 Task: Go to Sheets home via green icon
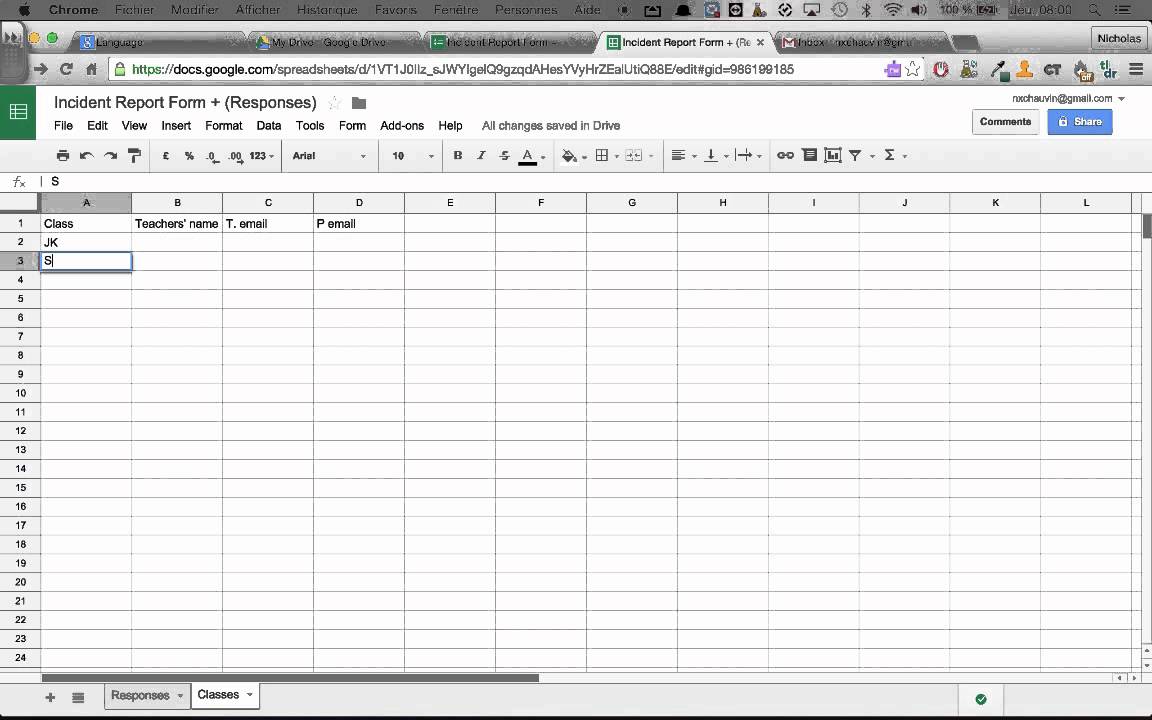(18, 112)
